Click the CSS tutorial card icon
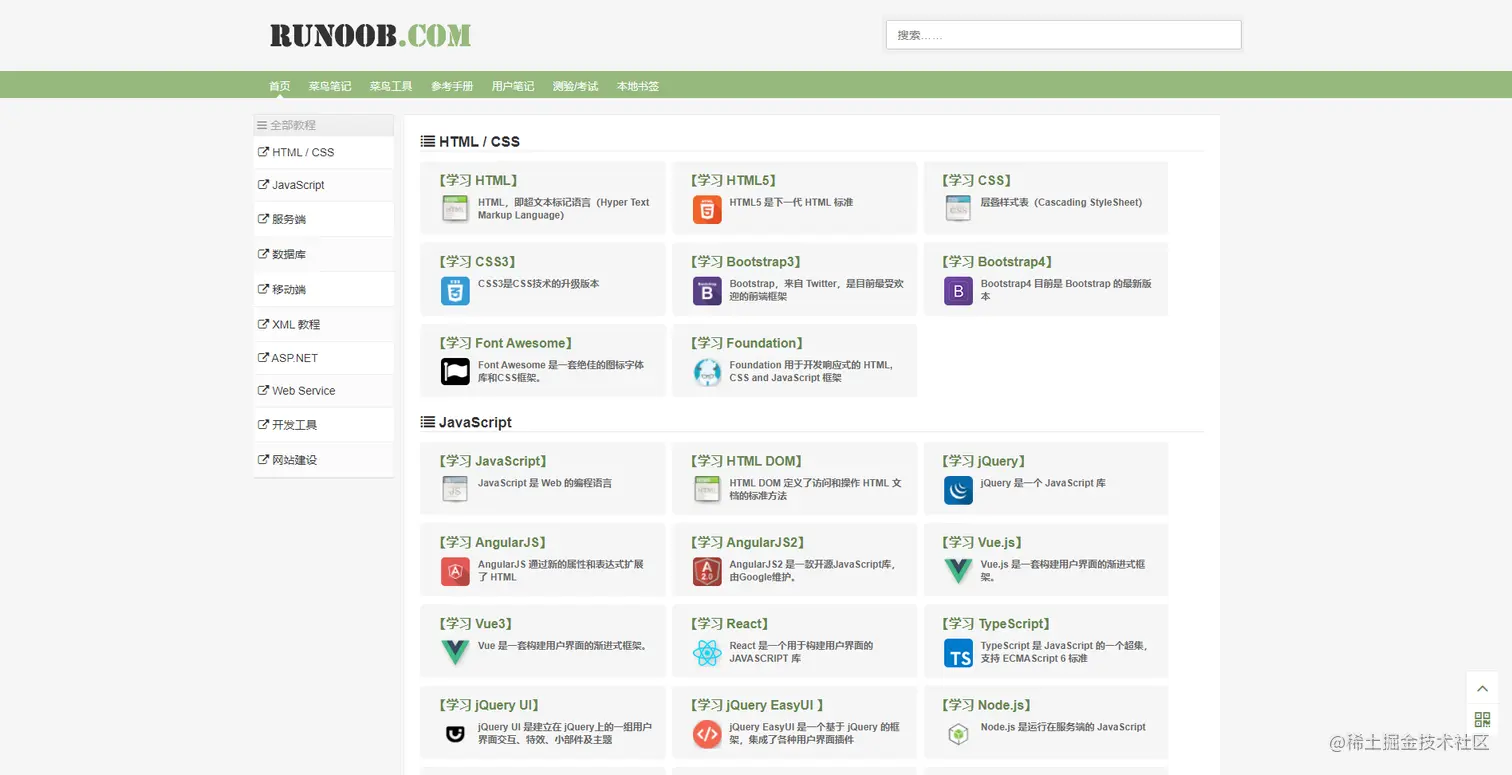This screenshot has height=775, width=1512. [x=958, y=209]
